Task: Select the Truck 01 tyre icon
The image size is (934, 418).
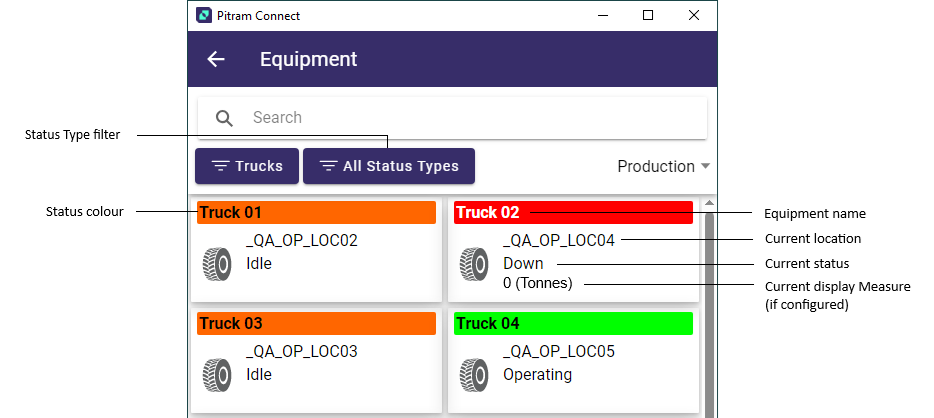Action: point(217,264)
